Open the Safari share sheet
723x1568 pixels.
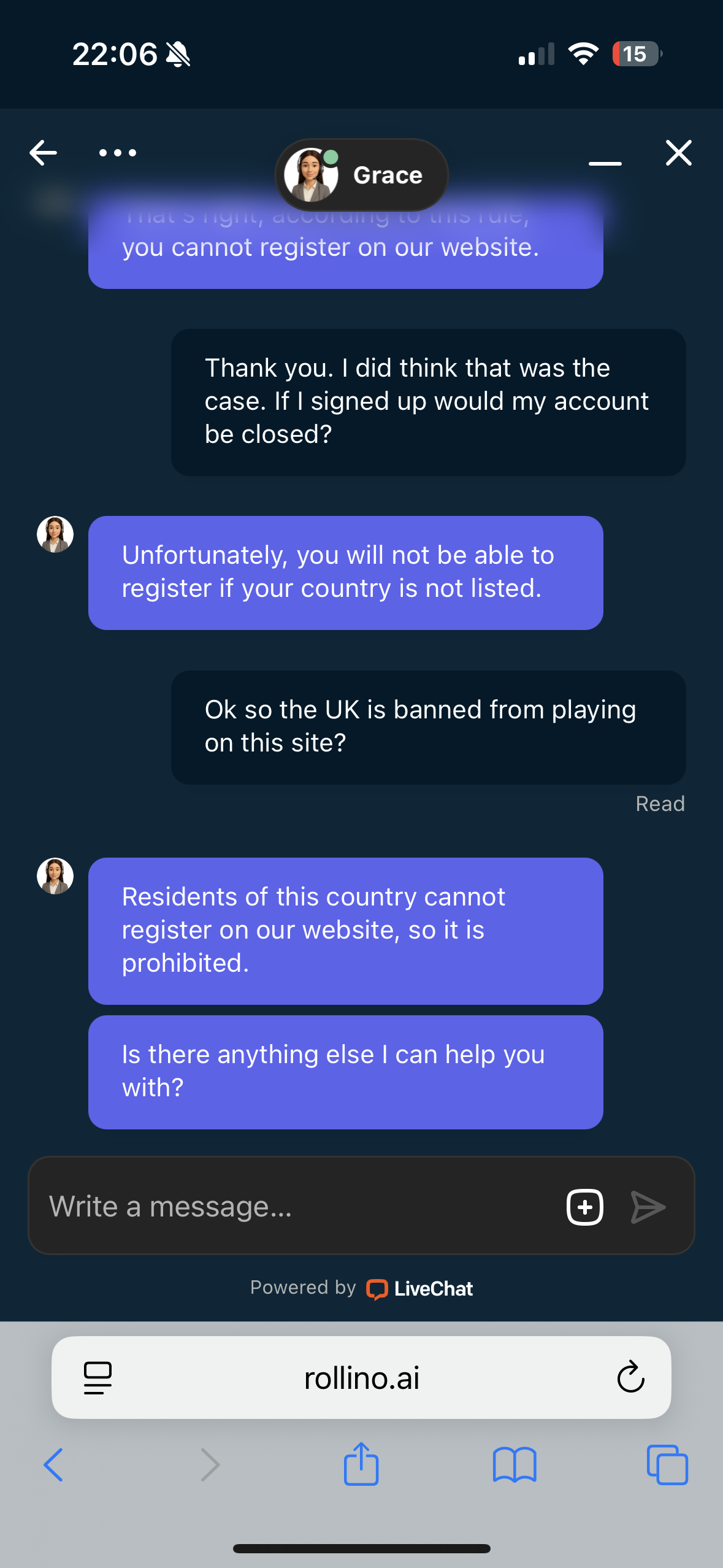point(361,1464)
